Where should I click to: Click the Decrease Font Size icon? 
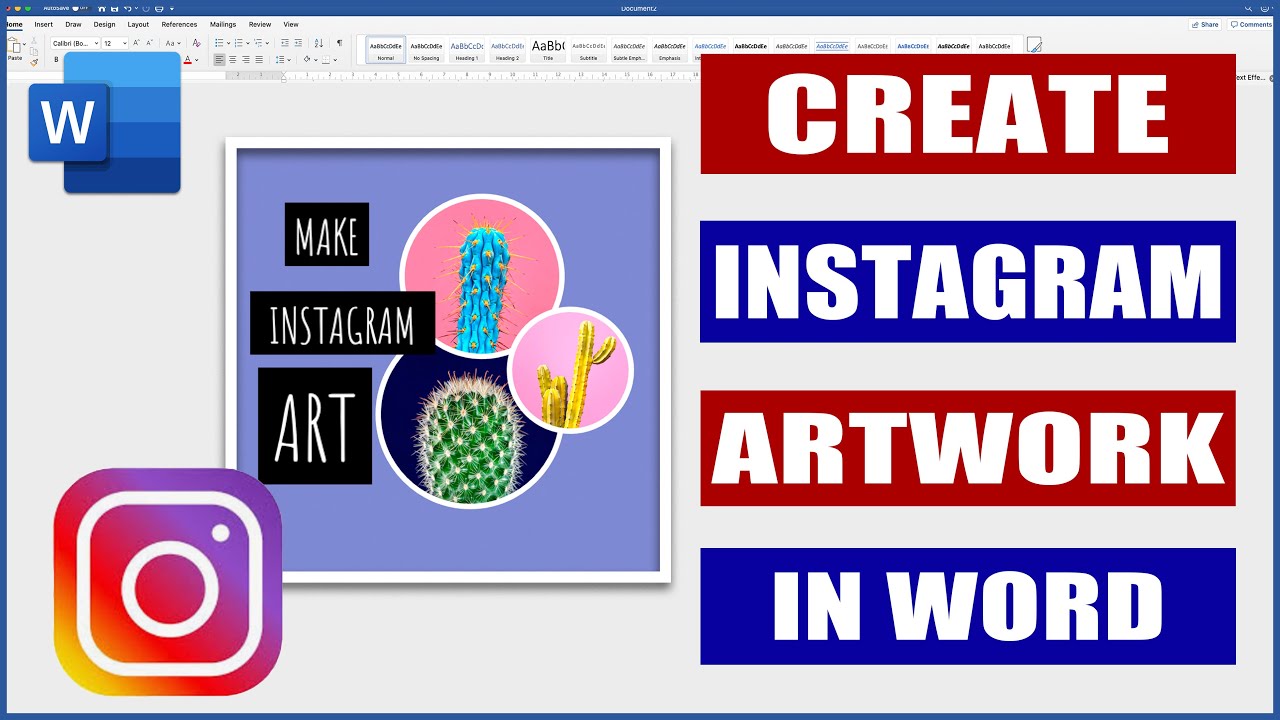point(149,43)
